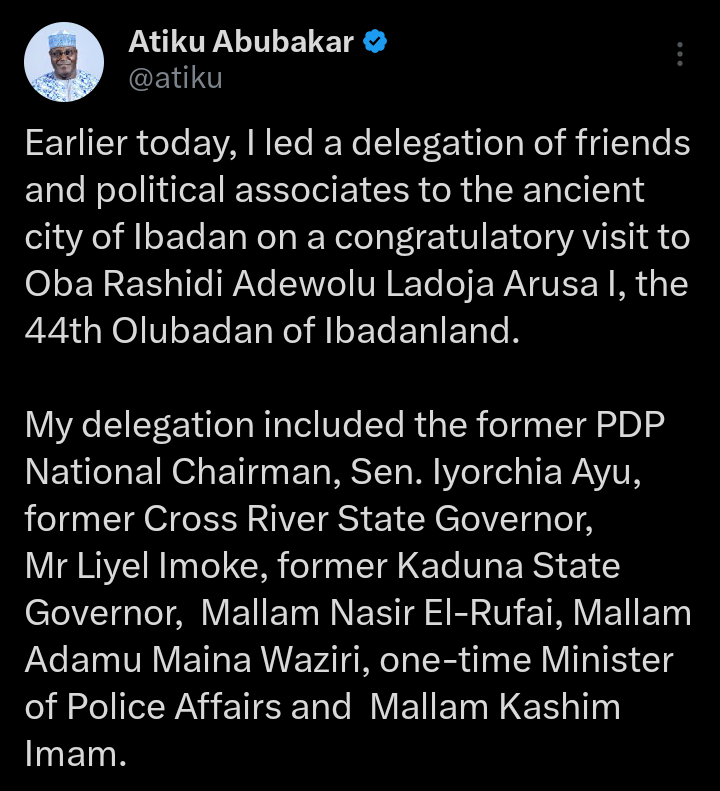
Task: Open Atiku Abubakar's profile picture
Action: (x=62, y=62)
